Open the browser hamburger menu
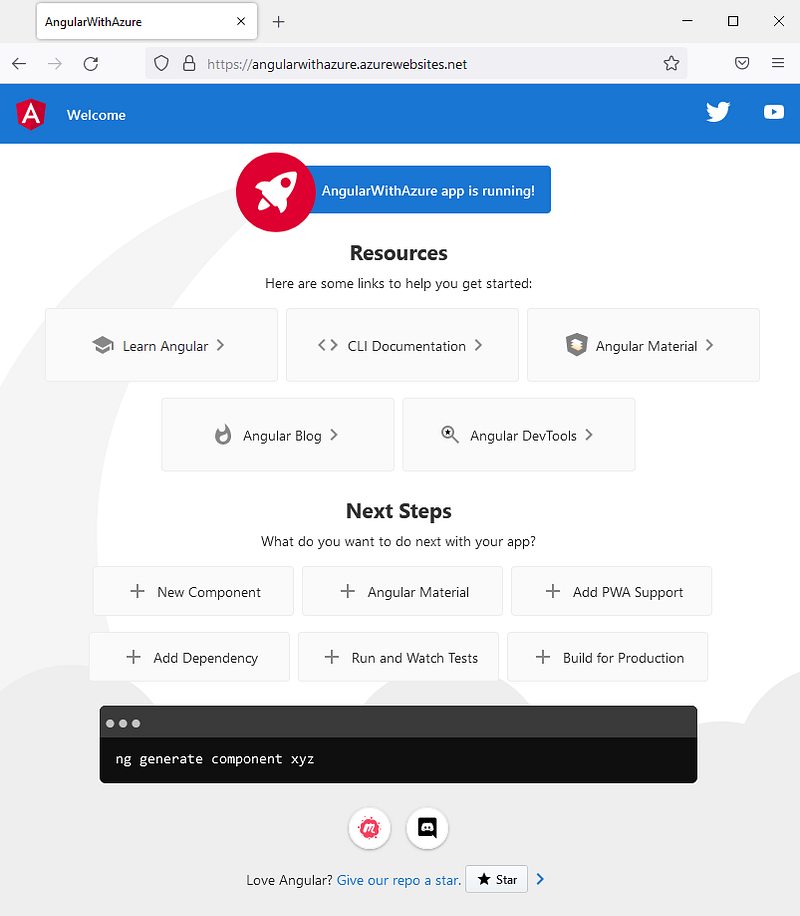 pos(778,63)
